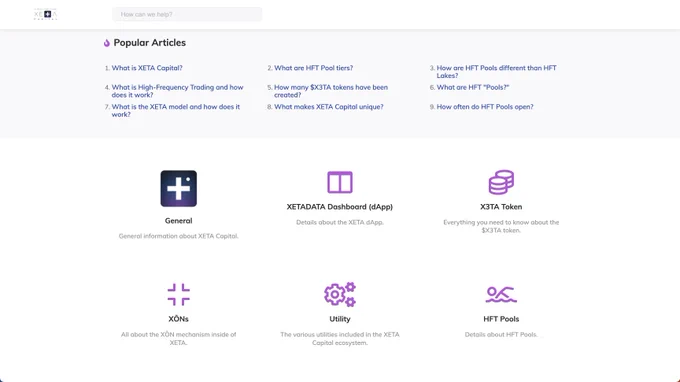Open the 'HFT Pools' category title
Image resolution: width=680 pixels, height=382 pixels.
pos(501,319)
